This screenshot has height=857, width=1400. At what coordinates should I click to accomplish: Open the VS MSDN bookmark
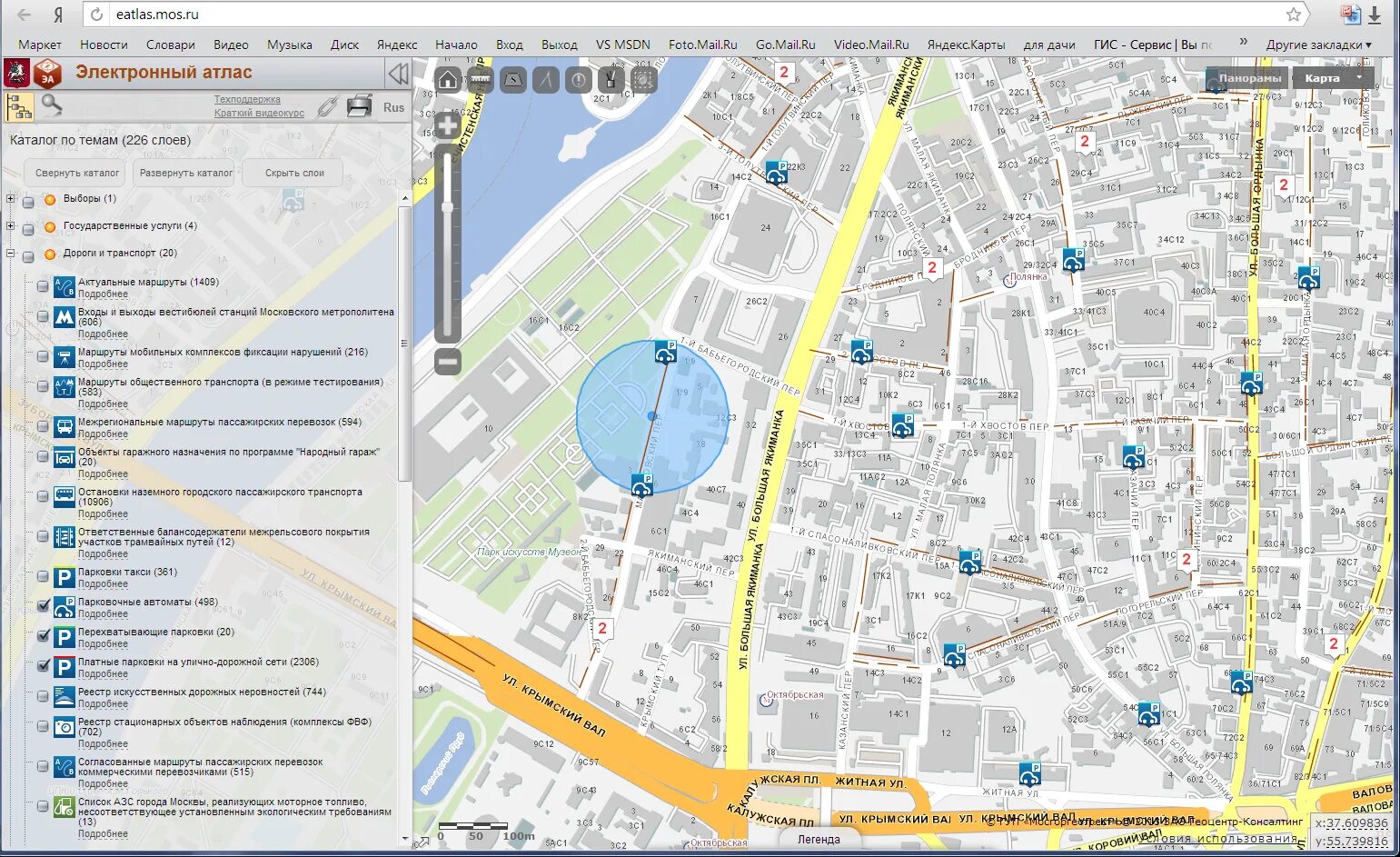tap(623, 45)
